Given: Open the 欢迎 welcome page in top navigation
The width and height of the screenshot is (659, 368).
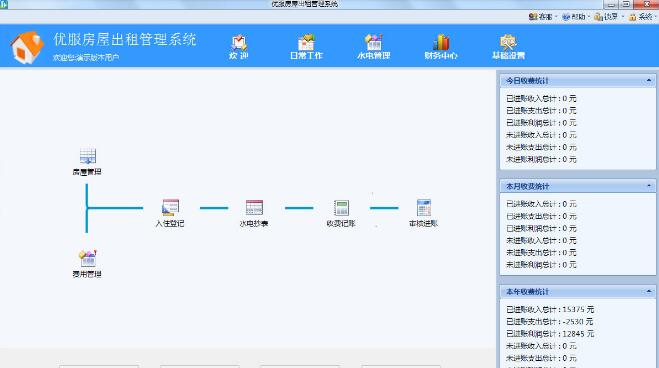Looking at the screenshot, I should click(x=239, y=47).
